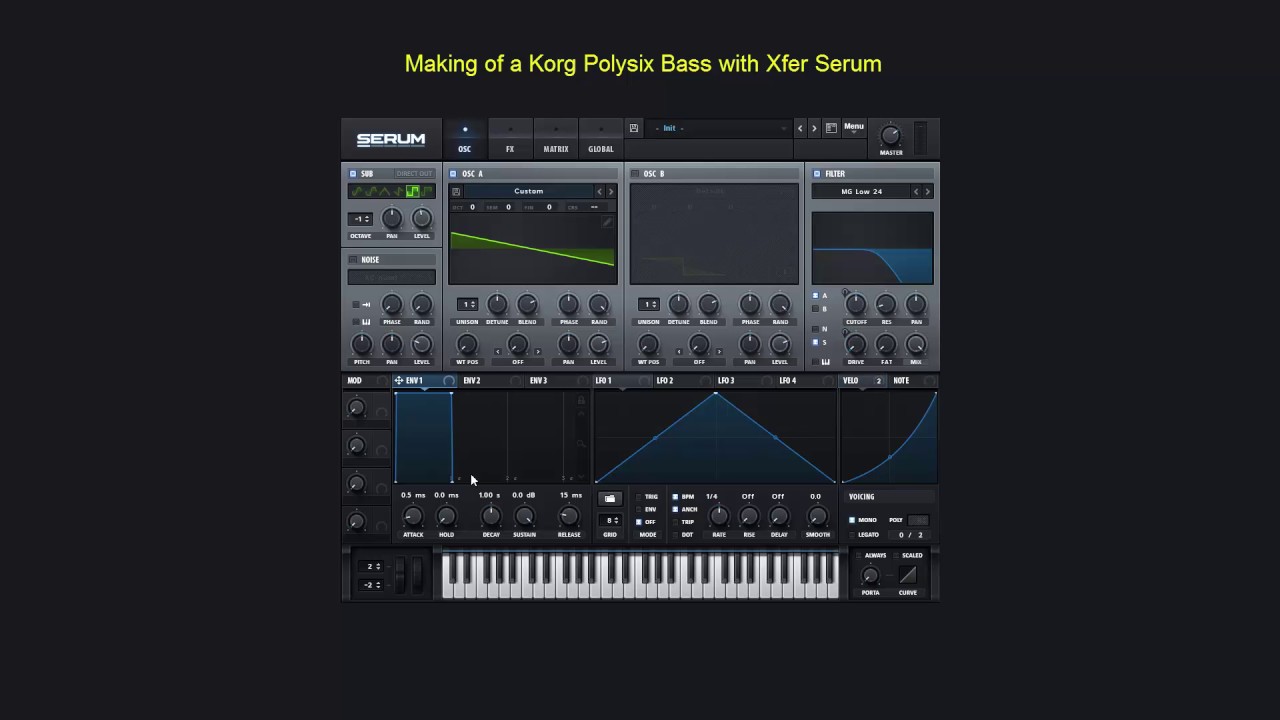Go to the previous preset arrow
This screenshot has height=720, width=1280.
point(799,128)
